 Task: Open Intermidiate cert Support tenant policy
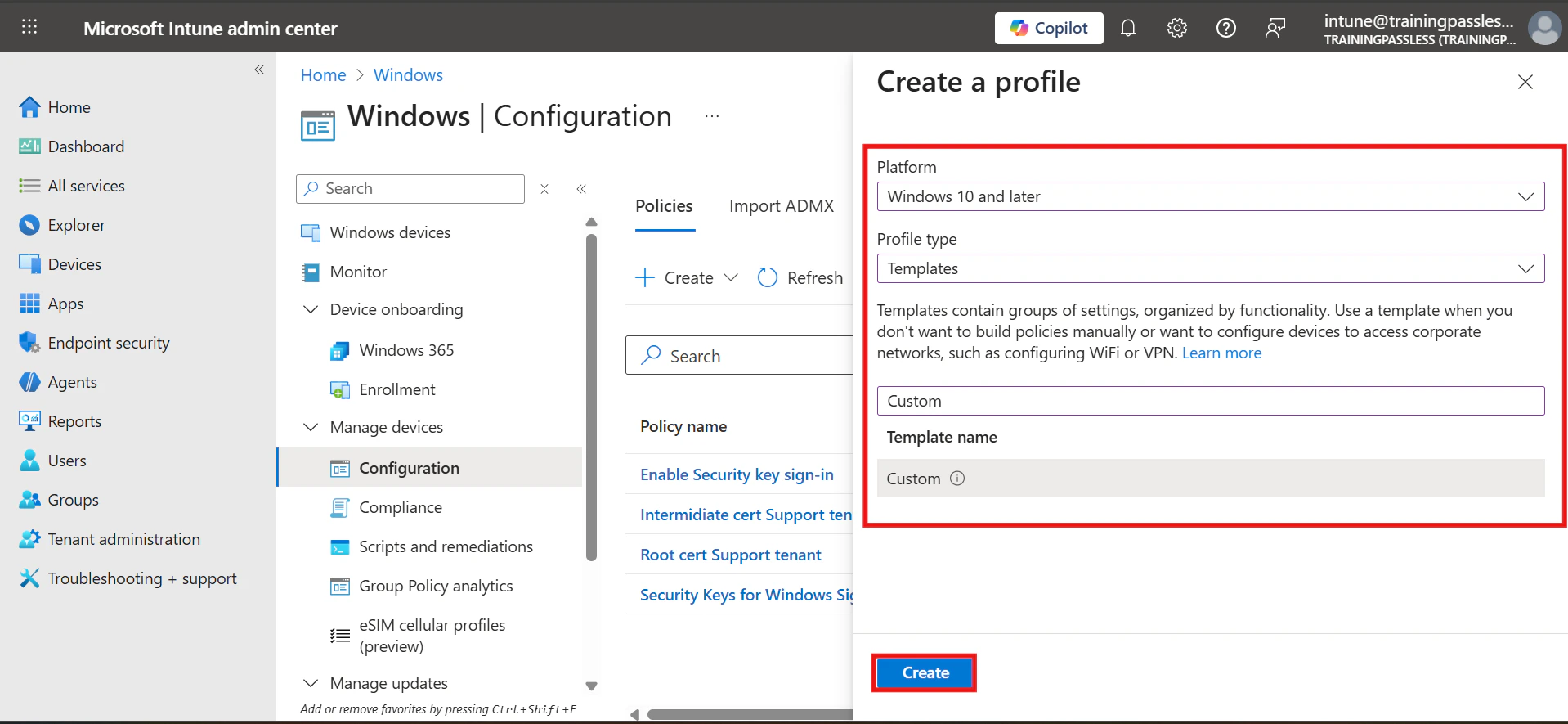click(746, 515)
